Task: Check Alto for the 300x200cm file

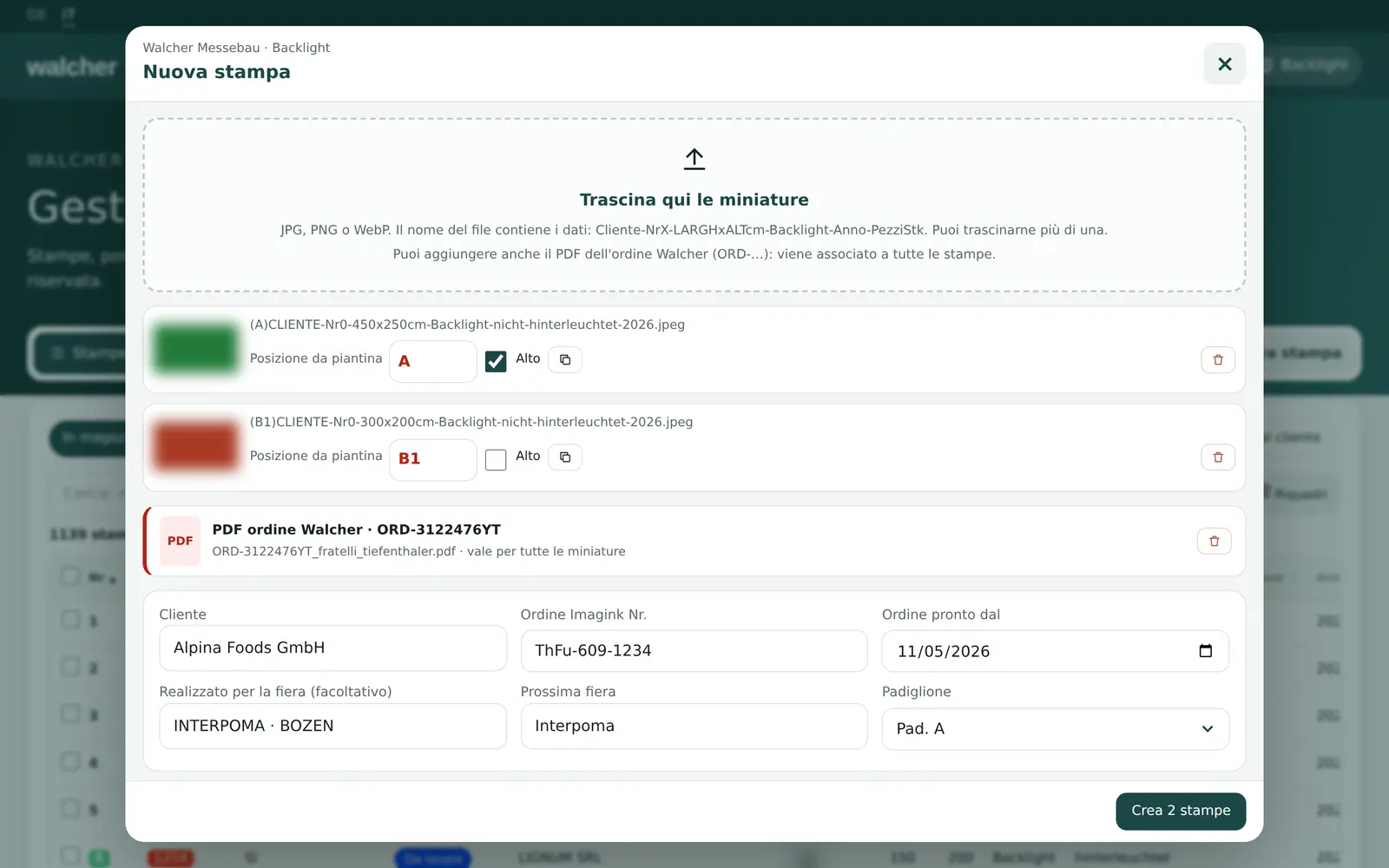Action: (x=496, y=459)
